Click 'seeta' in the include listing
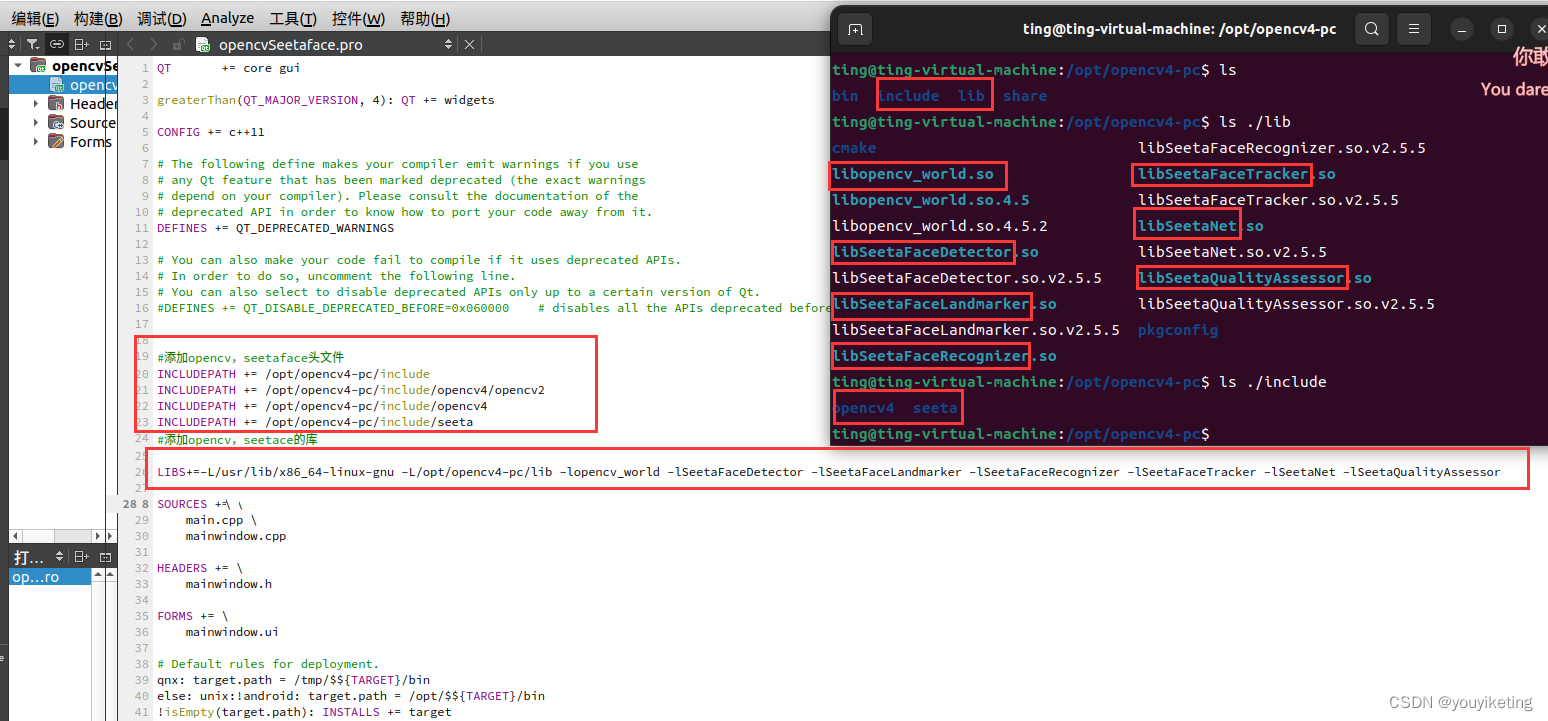Image resolution: width=1548 pixels, height=721 pixels. (935, 408)
